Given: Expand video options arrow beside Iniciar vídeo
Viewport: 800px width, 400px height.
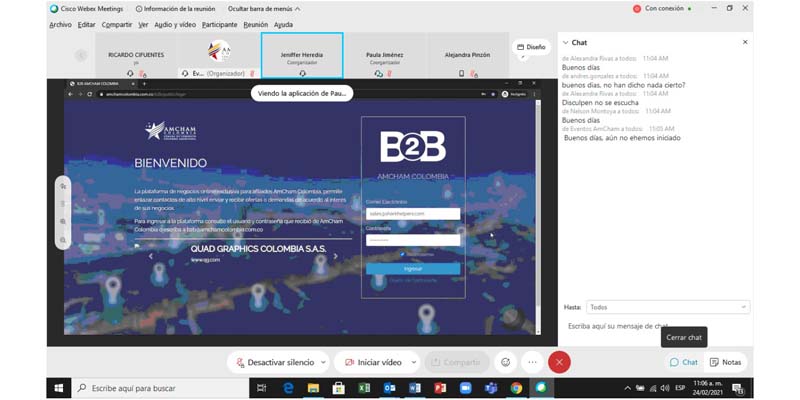Looking at the screenshot, I should pyautogui.click(x=414, y=362).
